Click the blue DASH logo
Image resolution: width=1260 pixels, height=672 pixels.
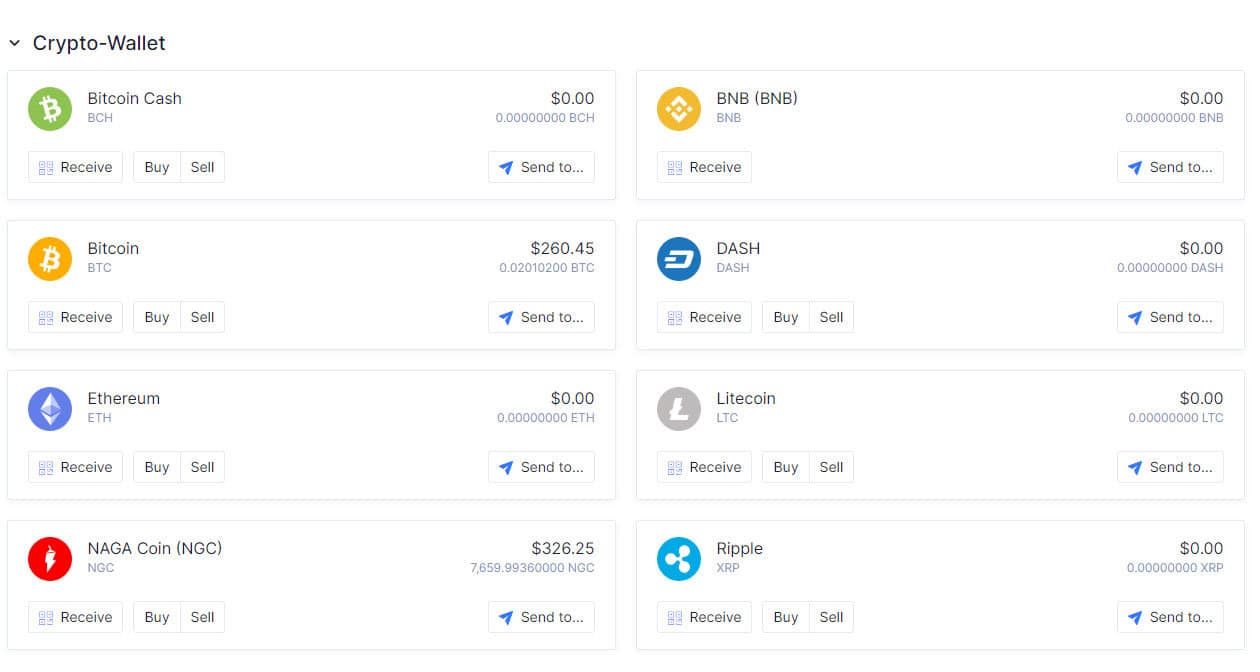[x=679, y=259]
